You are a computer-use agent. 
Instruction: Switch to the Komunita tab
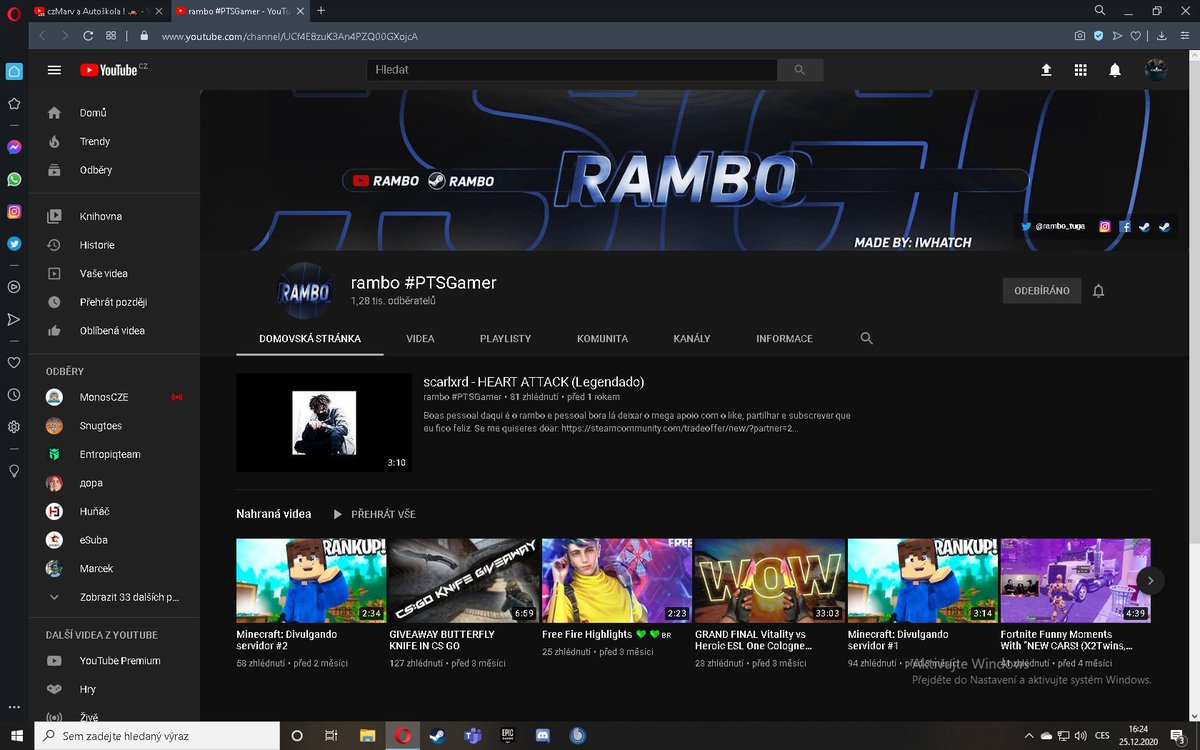pos(602,339)
